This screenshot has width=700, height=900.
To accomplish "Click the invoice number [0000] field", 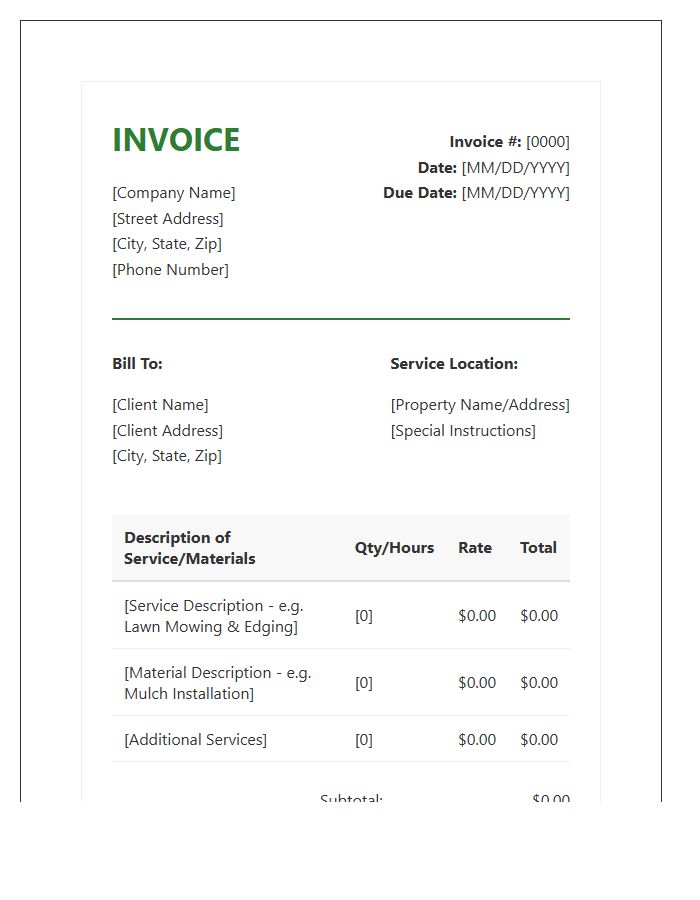I will [x=548, y=142].
